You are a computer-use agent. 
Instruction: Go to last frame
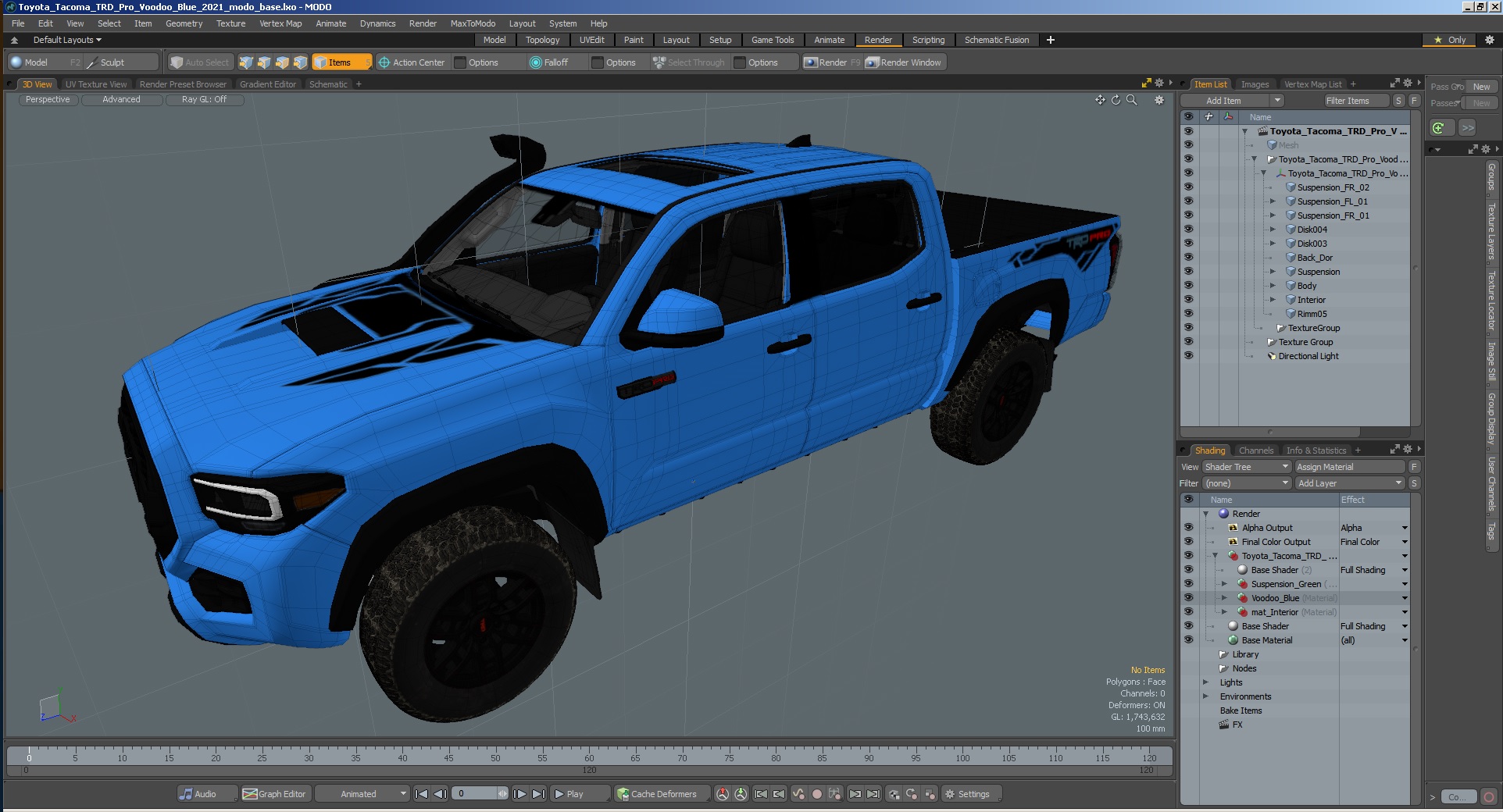pyautogui.click(x=538, y=794)
